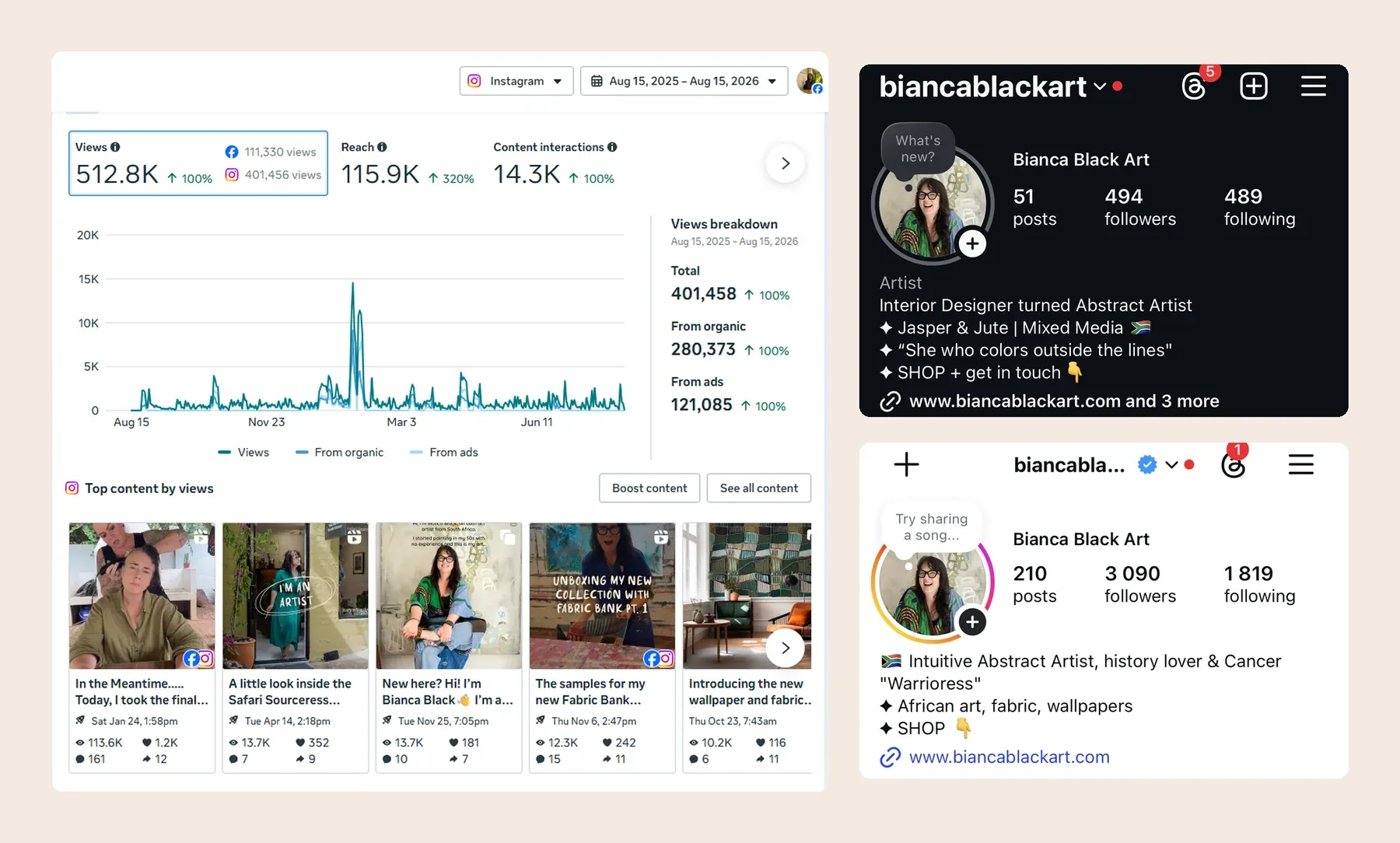
Task: Open the Safari Sourceress post thumbnail
Action: click(x=296, y=596)
